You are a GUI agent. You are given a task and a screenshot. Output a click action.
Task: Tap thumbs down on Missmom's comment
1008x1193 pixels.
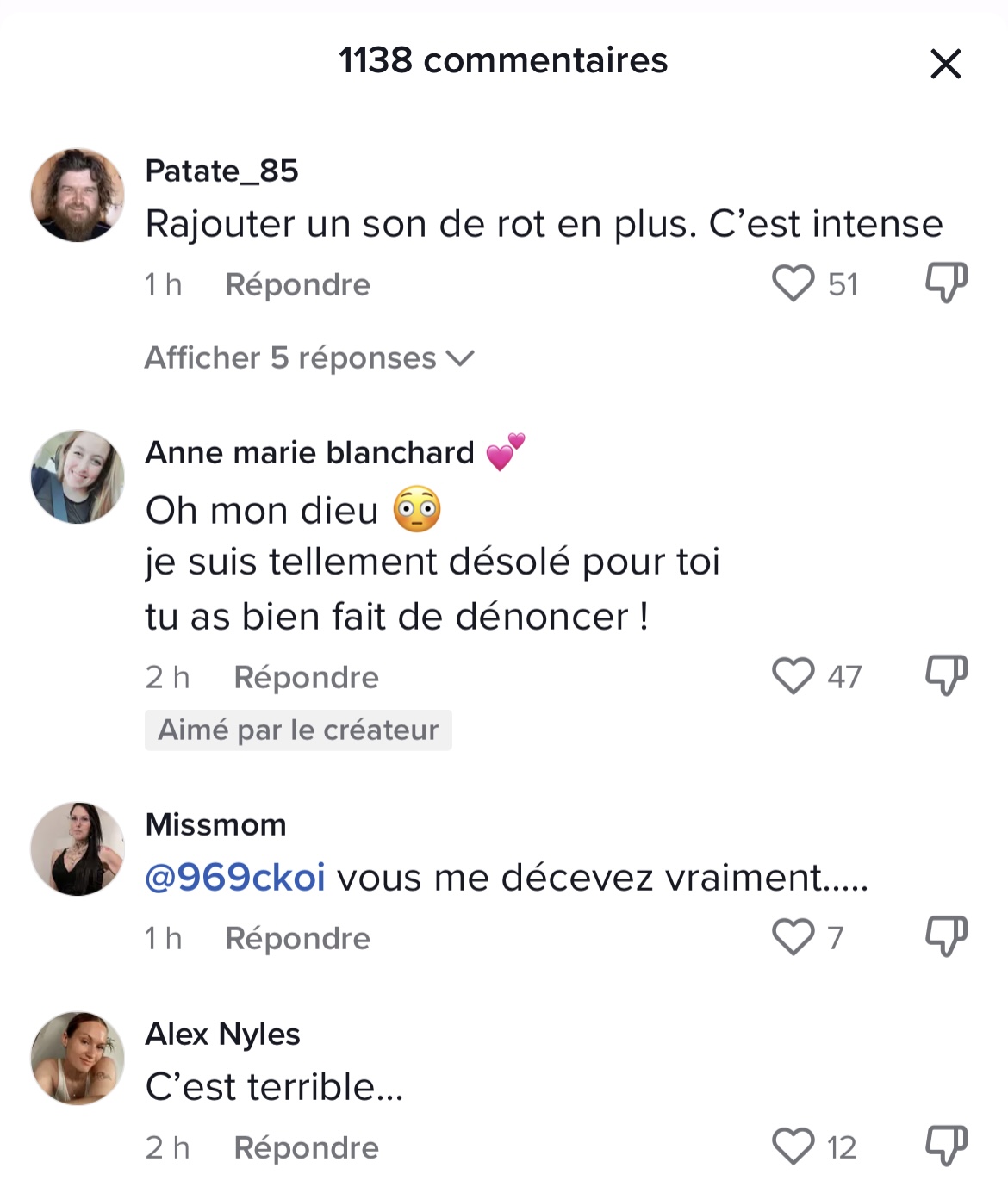tap(946, 937)
